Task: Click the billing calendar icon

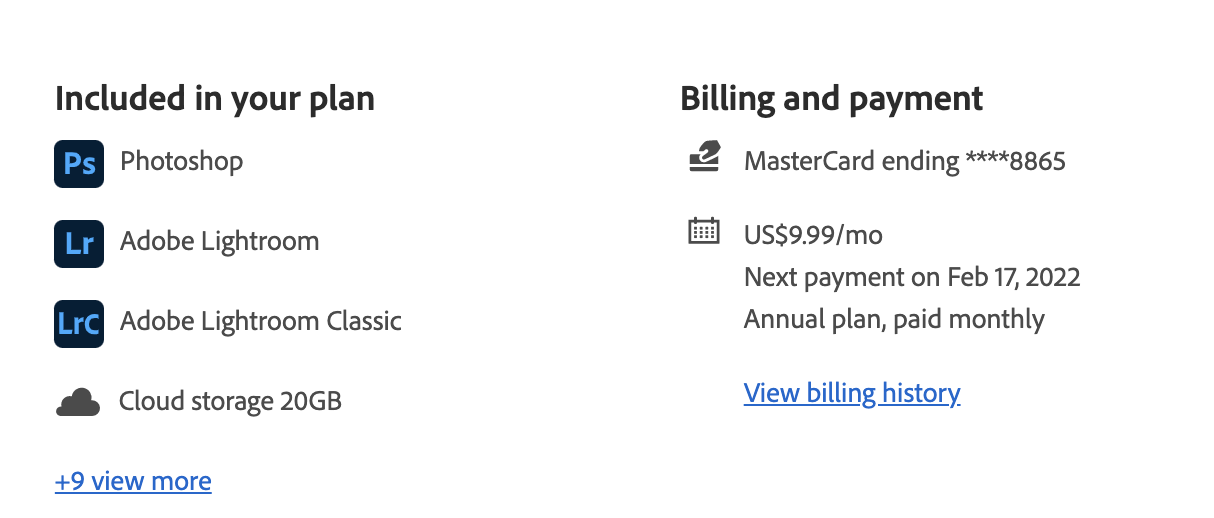Action: [704, 232]
